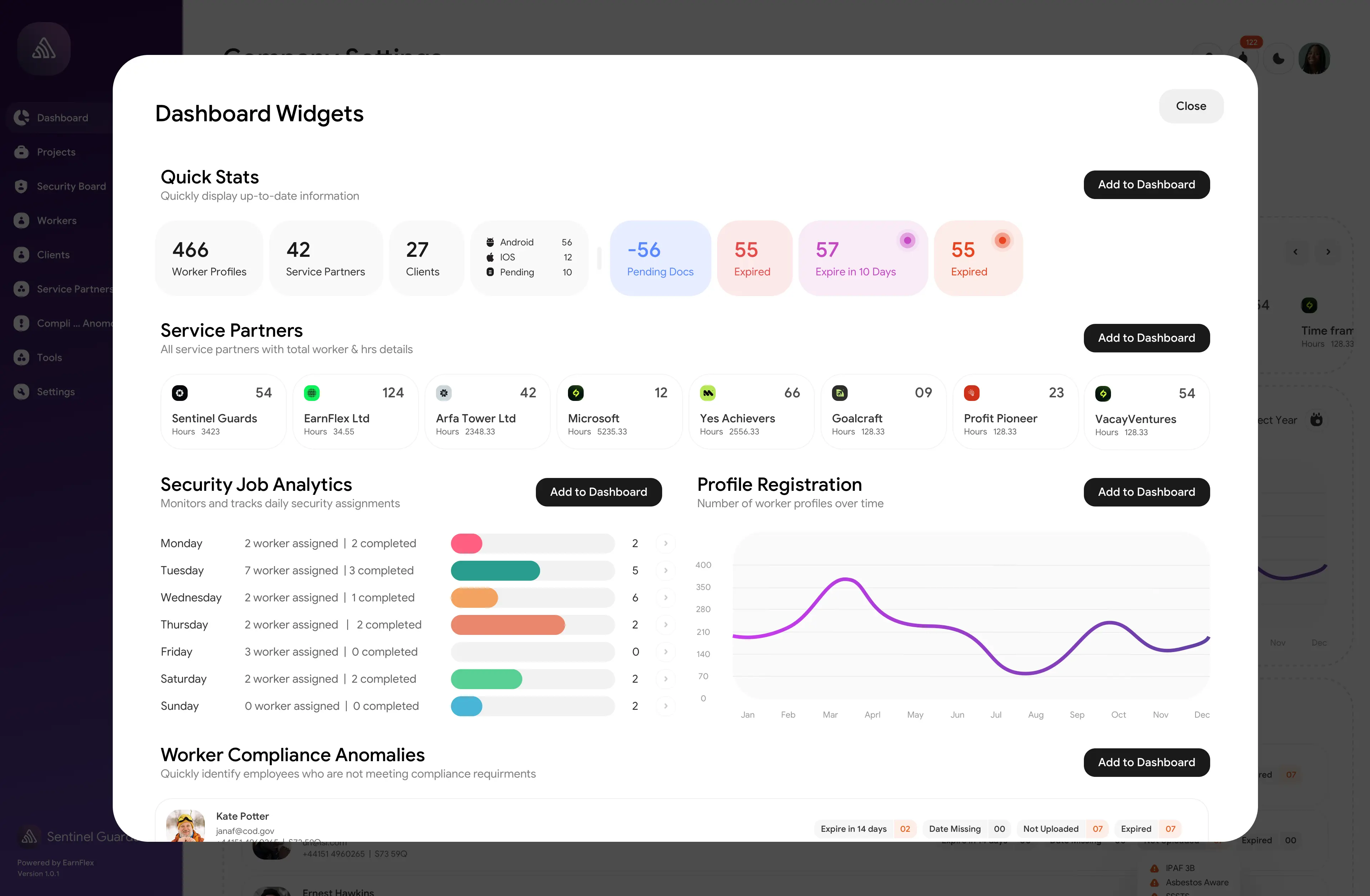Click the Goalcraft partner logo
1370x896 pixels.
click(840, 392)
